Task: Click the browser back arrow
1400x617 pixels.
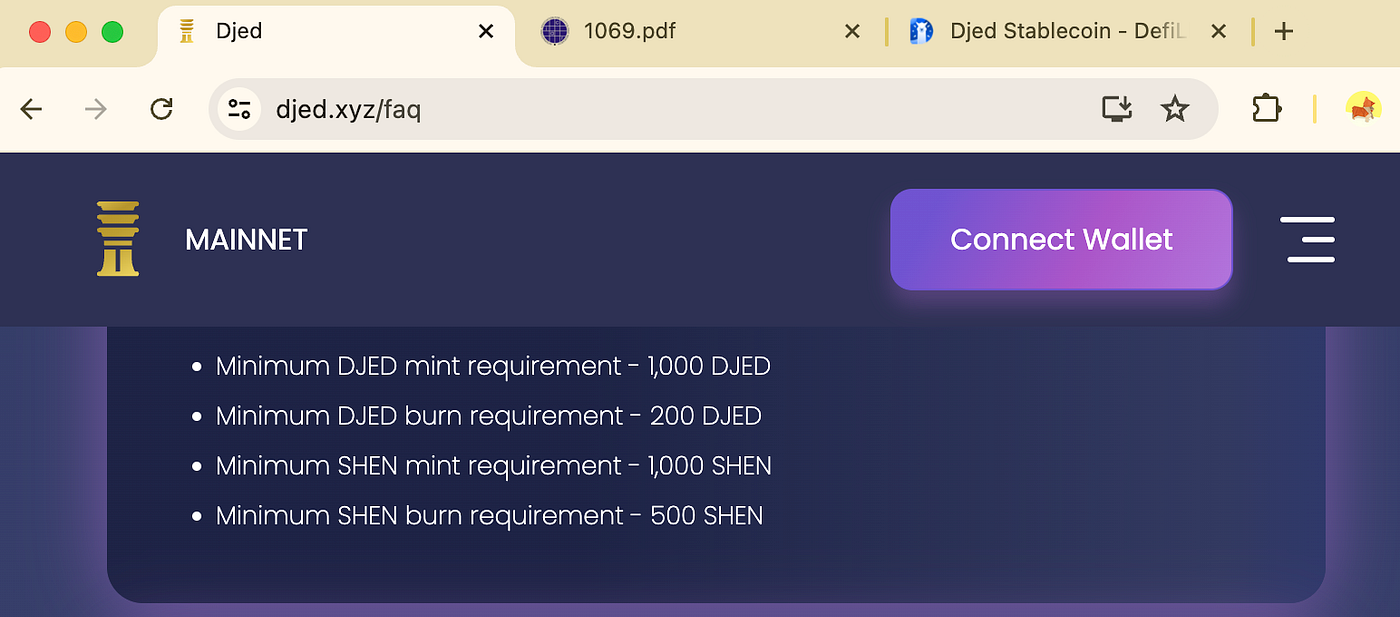Action: [32, 109]
